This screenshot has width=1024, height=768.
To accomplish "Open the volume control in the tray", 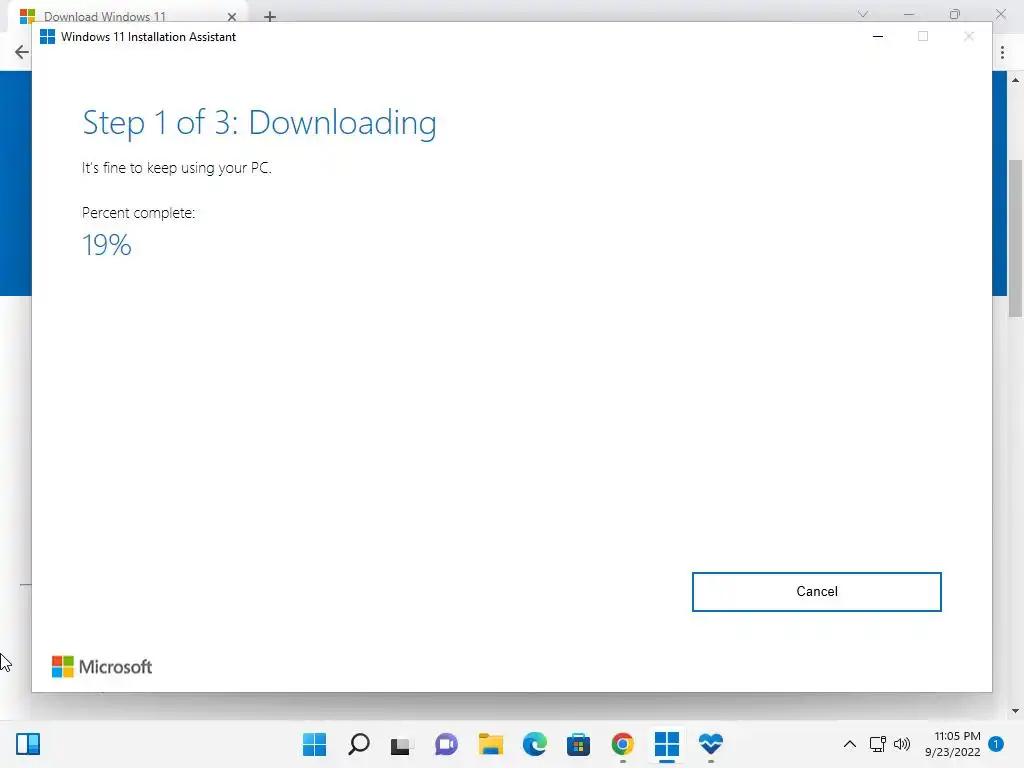I will pos(902,744).
